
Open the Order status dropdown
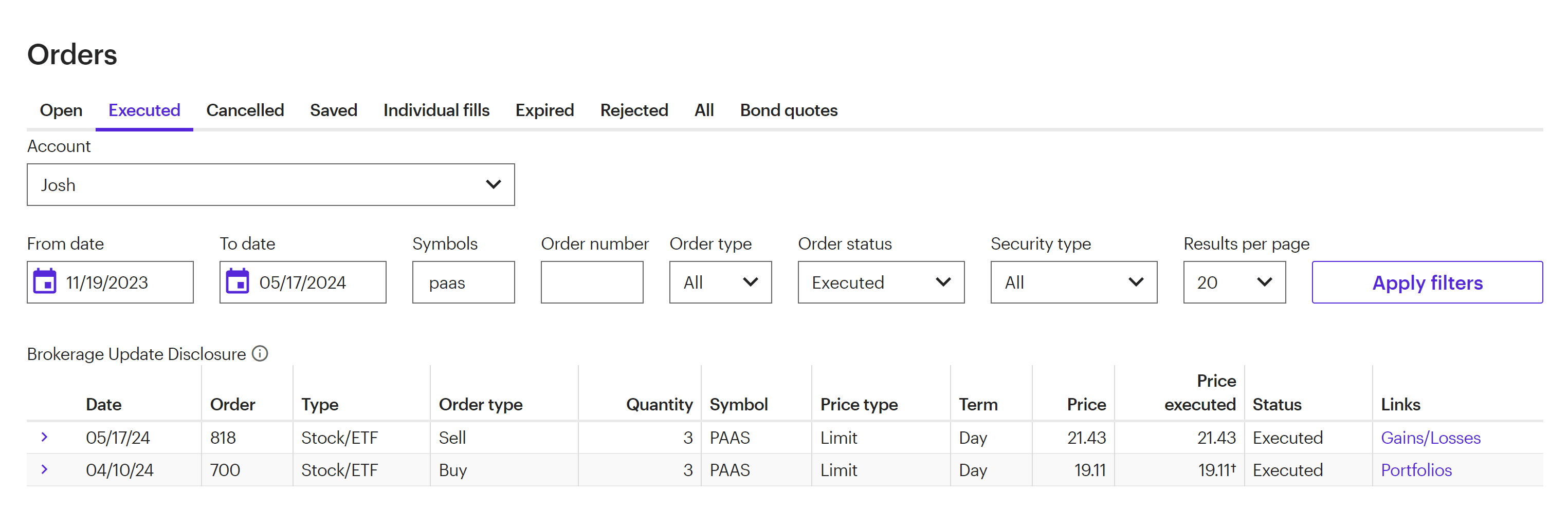880,282
